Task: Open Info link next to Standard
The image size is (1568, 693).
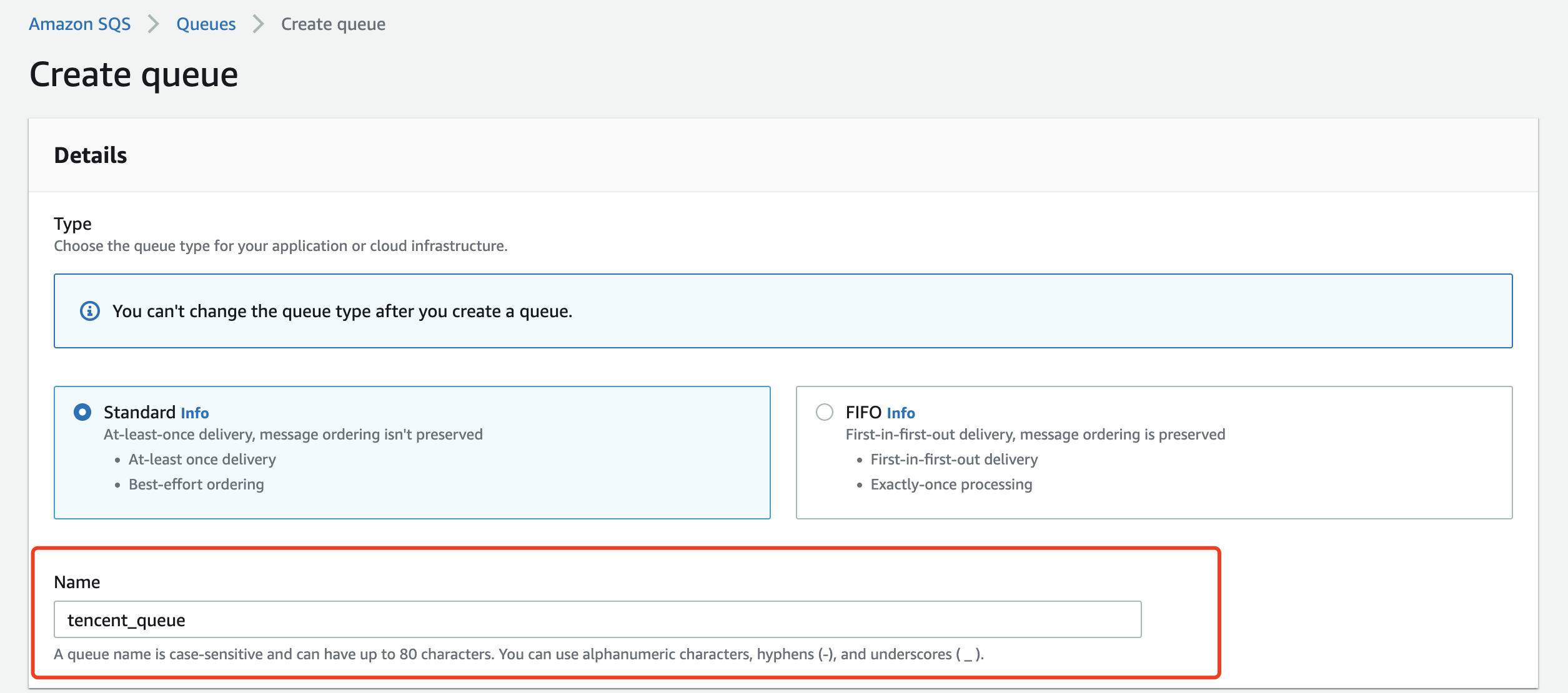Action: pyautogui.click(x=194, y=413)
